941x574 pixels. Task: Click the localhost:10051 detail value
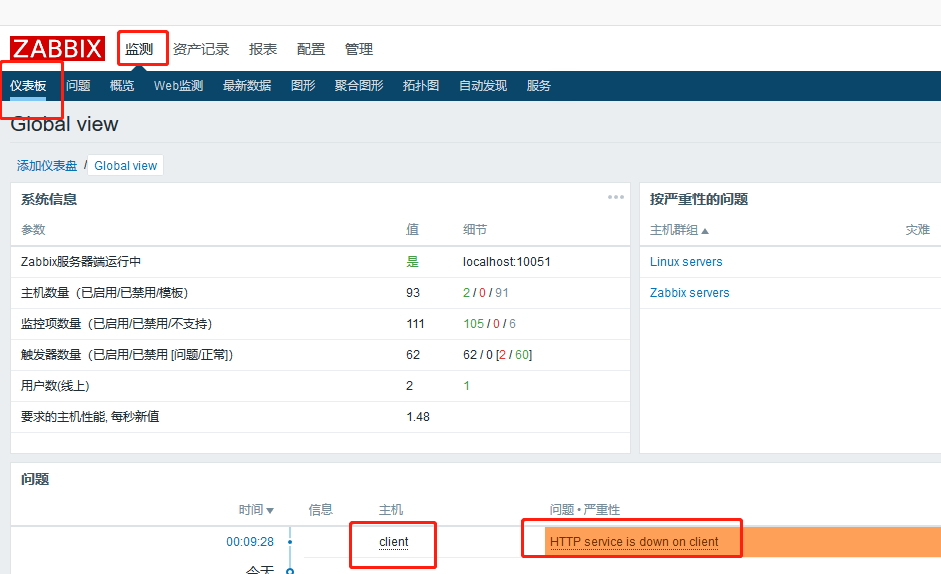(507, 262)
